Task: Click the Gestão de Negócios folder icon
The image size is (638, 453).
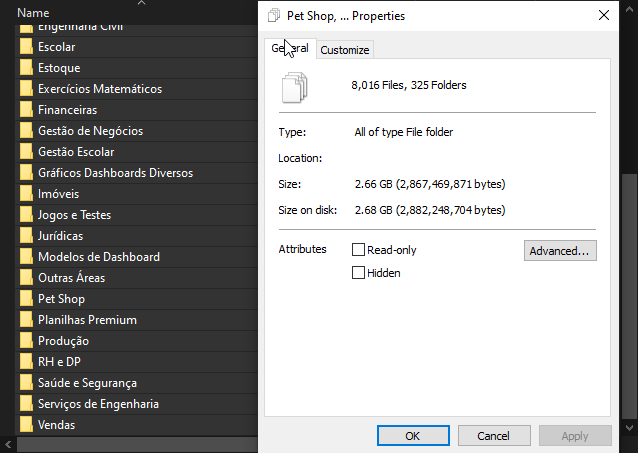Action: click(x=26, y=131)
